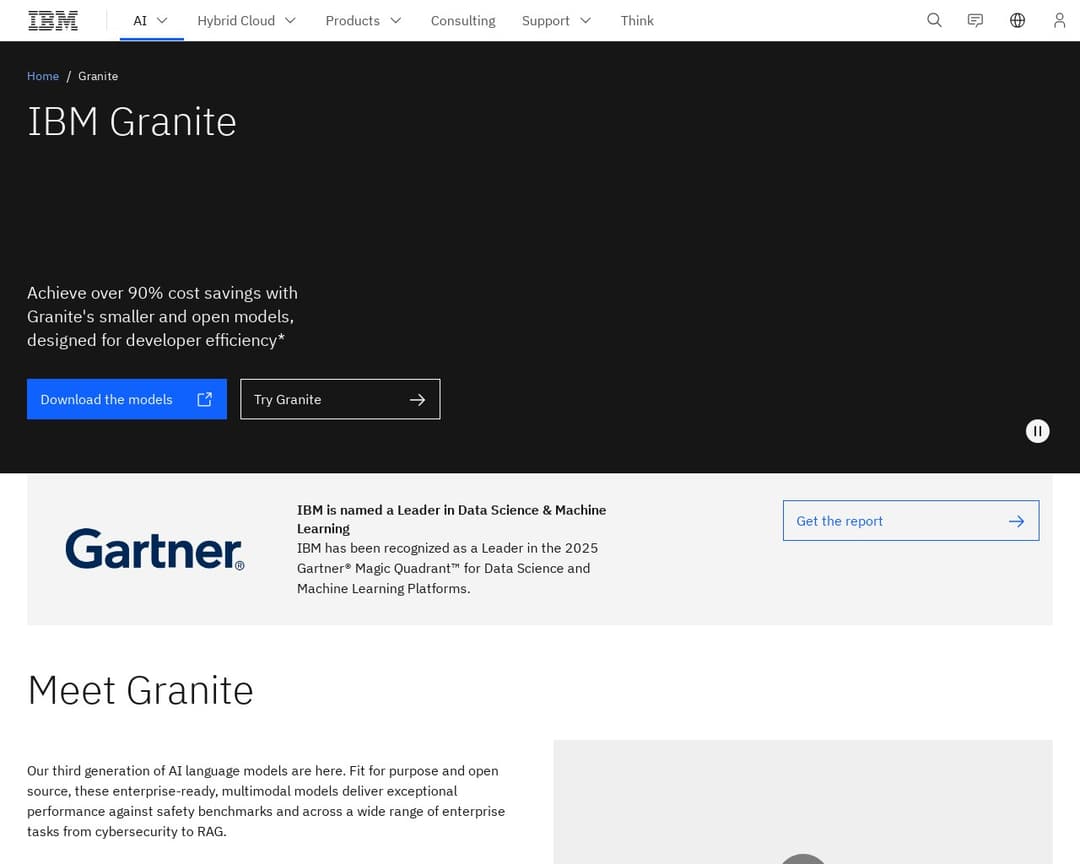Click Get the report button

pyautogui.click(x=911, y=521)
